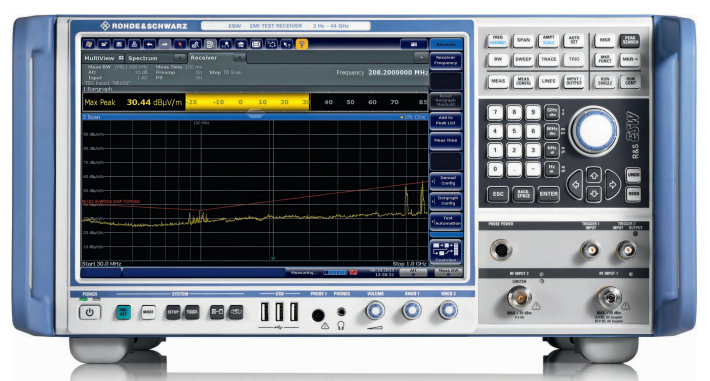Open the signal flow Overview icon
This screenshot has height=381, width=710.
point(446,252)
